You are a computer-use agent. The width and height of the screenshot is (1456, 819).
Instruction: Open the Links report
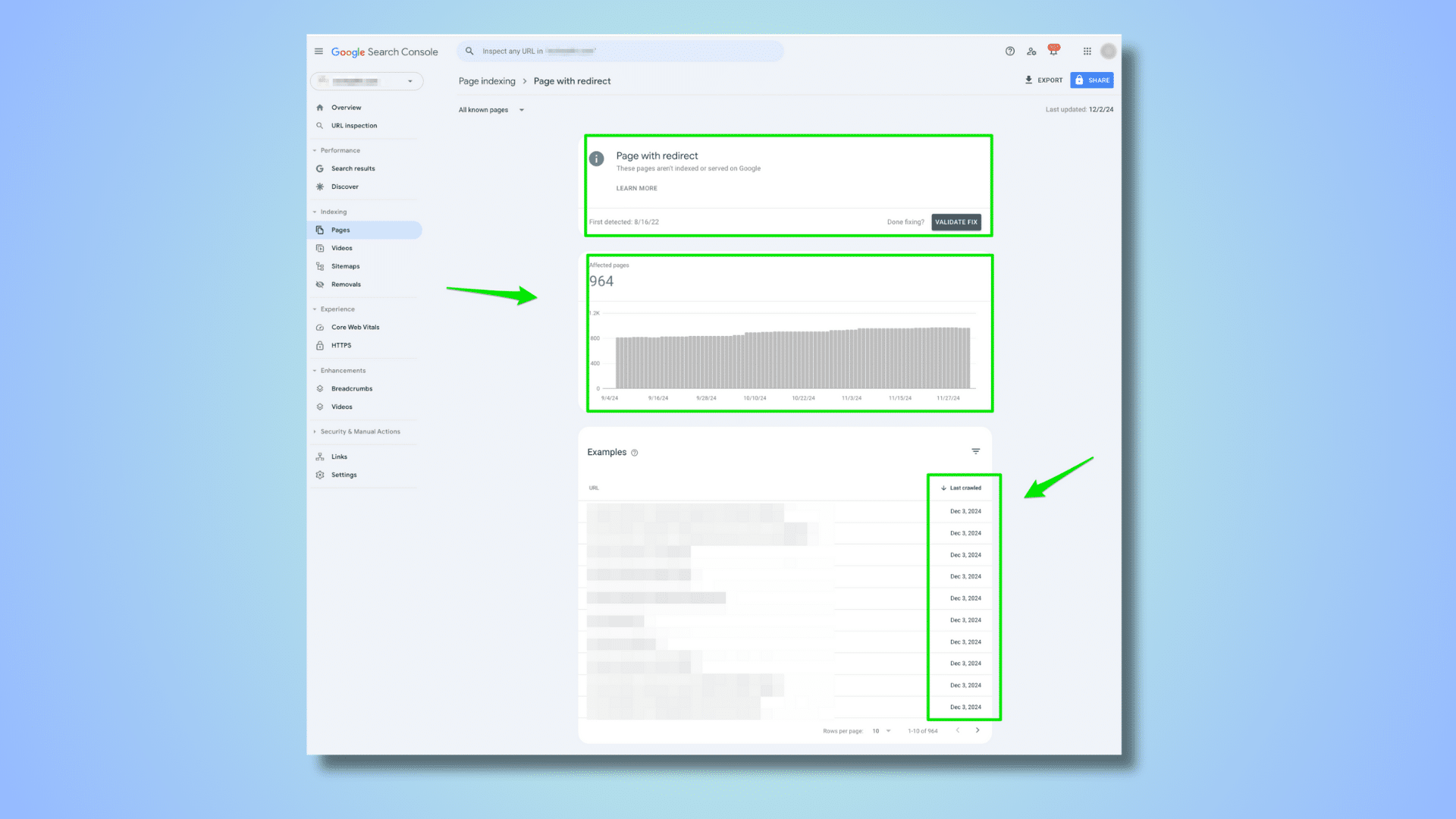point(339,456)
